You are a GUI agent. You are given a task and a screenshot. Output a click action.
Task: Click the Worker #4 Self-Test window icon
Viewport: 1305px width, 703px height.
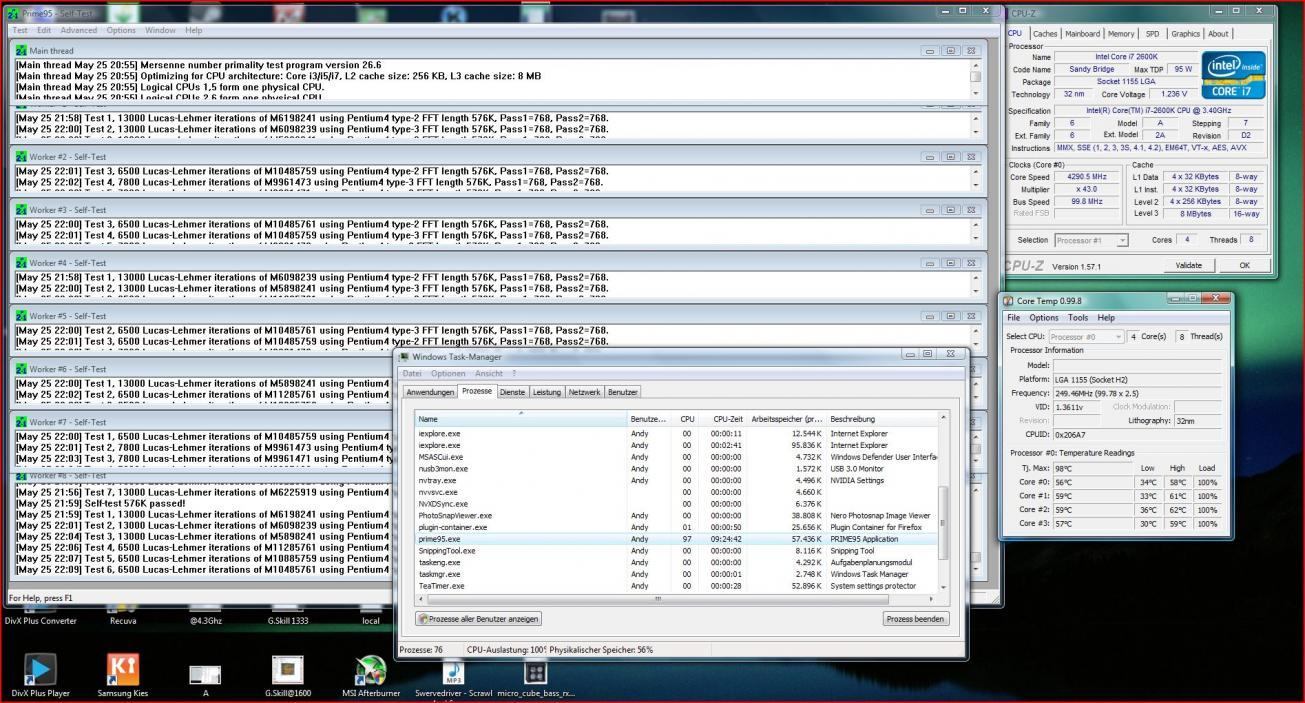tap(21, 263)
